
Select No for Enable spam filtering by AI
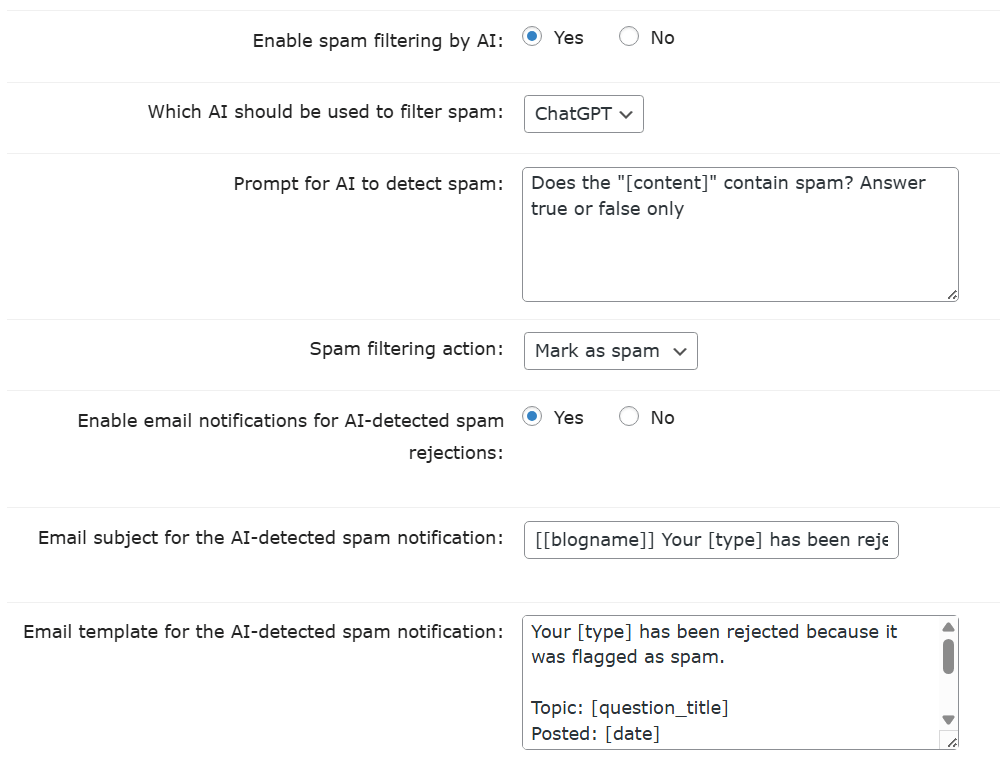tap(629, 38)
